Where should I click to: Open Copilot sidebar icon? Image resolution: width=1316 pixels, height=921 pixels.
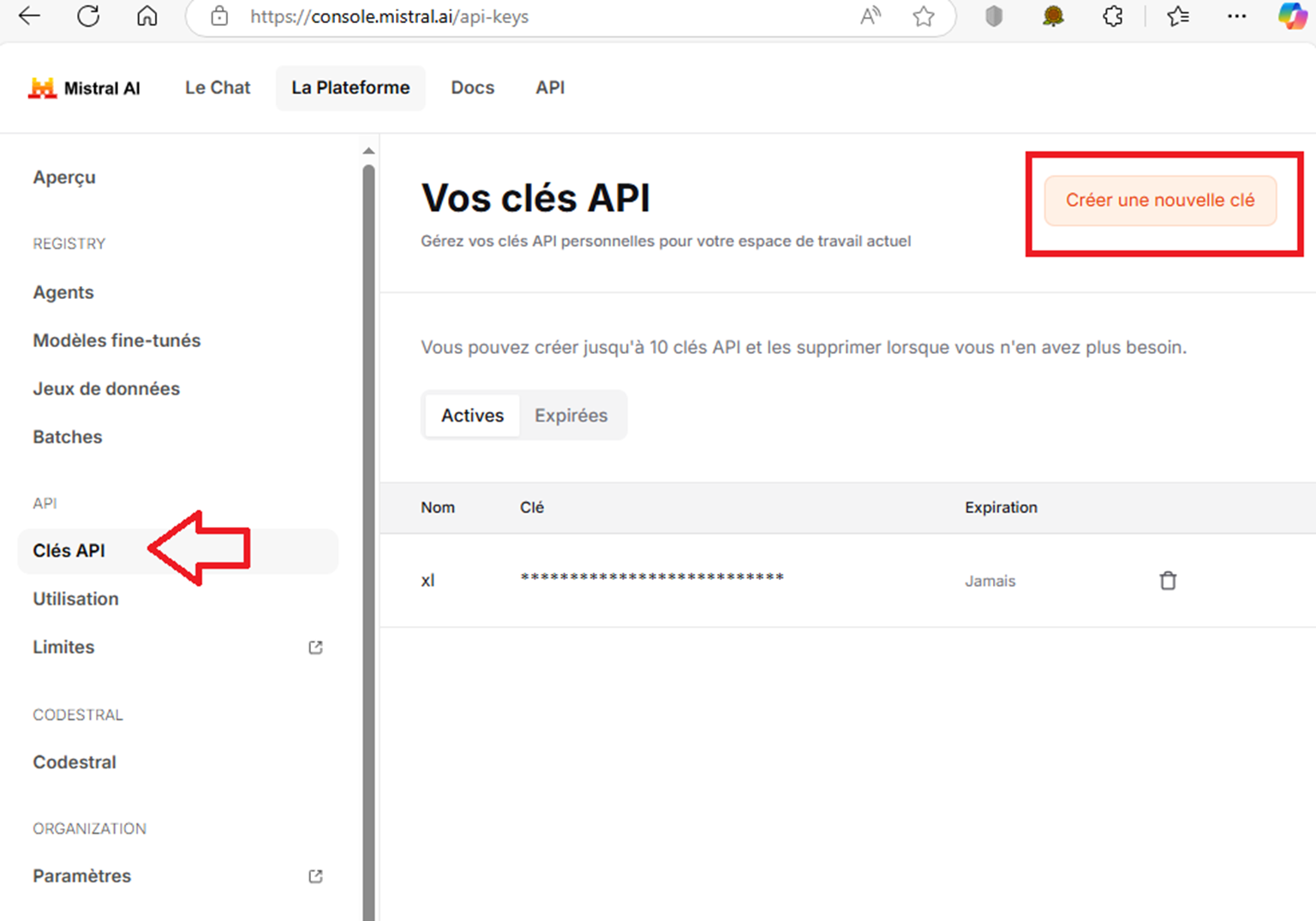(1292, 16)
